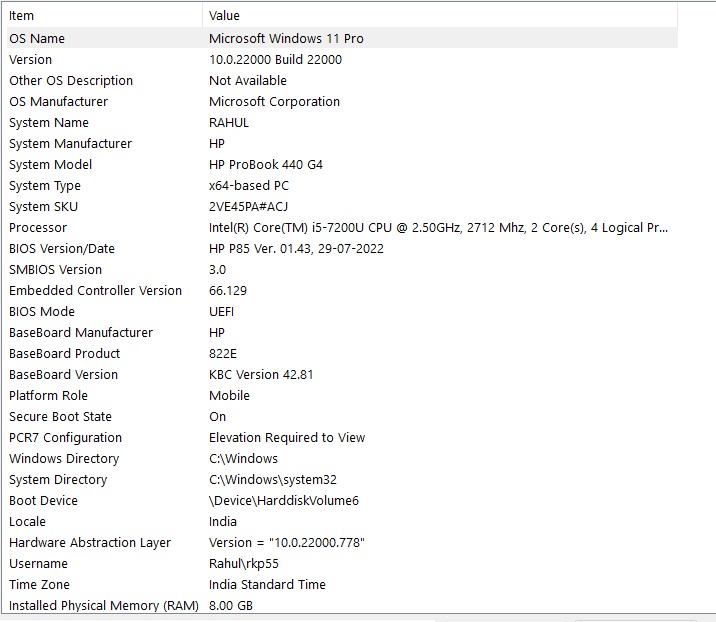The height and width of the screenshot is (622, 716).
Task: Click the Rahul\rkp55 username value
Action: [x=244, y=564]
